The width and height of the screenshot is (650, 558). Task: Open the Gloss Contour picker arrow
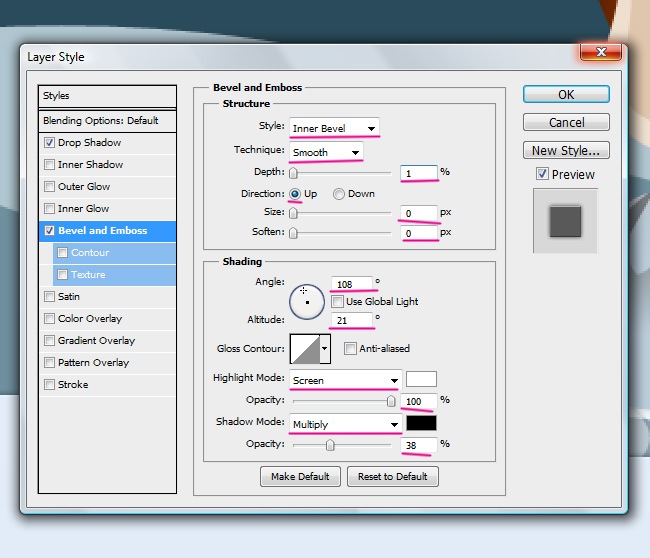point(324,348)
